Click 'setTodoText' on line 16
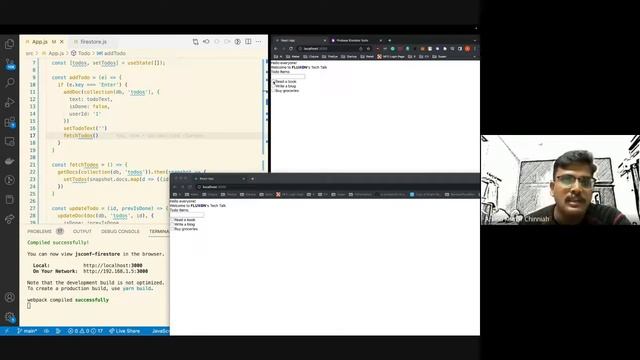The height and width of the screenshot is (360, 640). pyautogui.click(x=81, y=128)
